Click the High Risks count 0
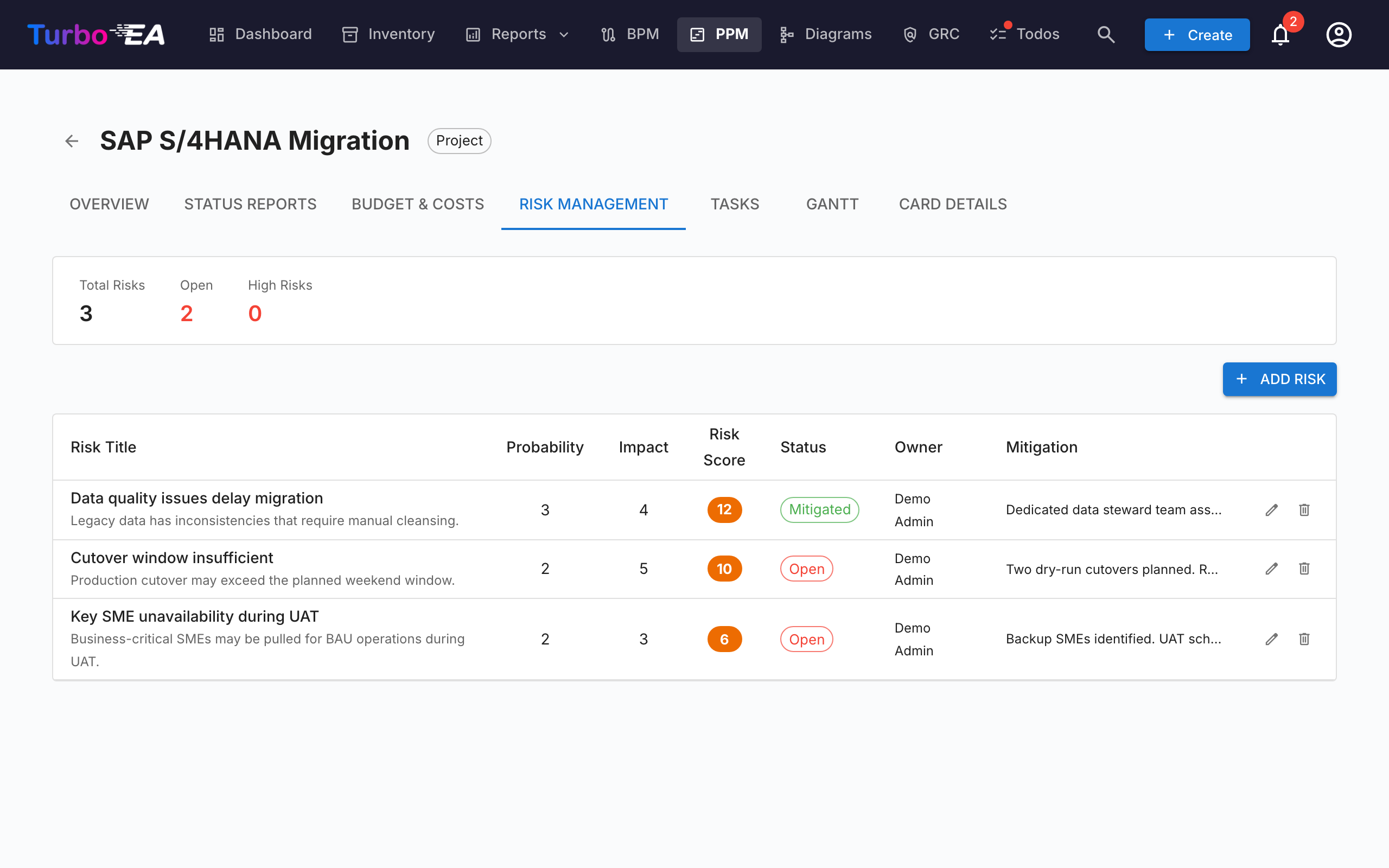Screen dimensions: 1389x868 pyautogui.click(x=255, y=314)
